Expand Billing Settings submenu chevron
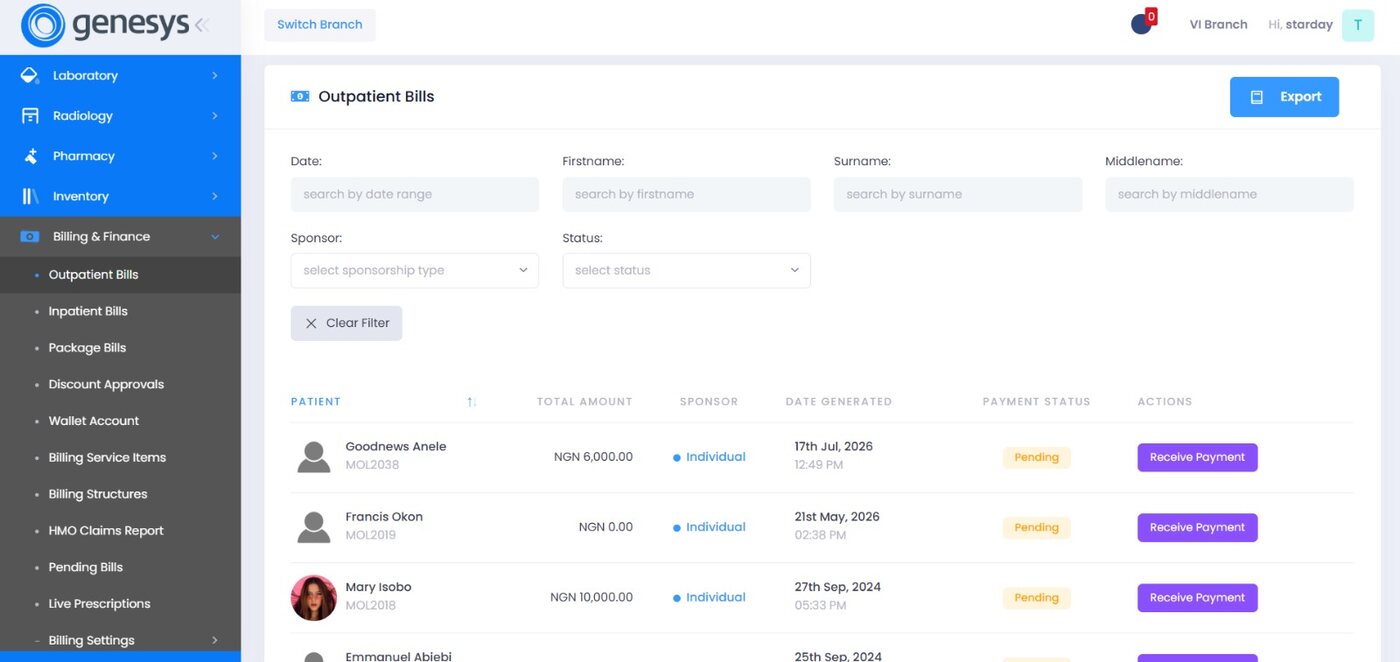Screen dimensions: 1400x662 point(214,640)
